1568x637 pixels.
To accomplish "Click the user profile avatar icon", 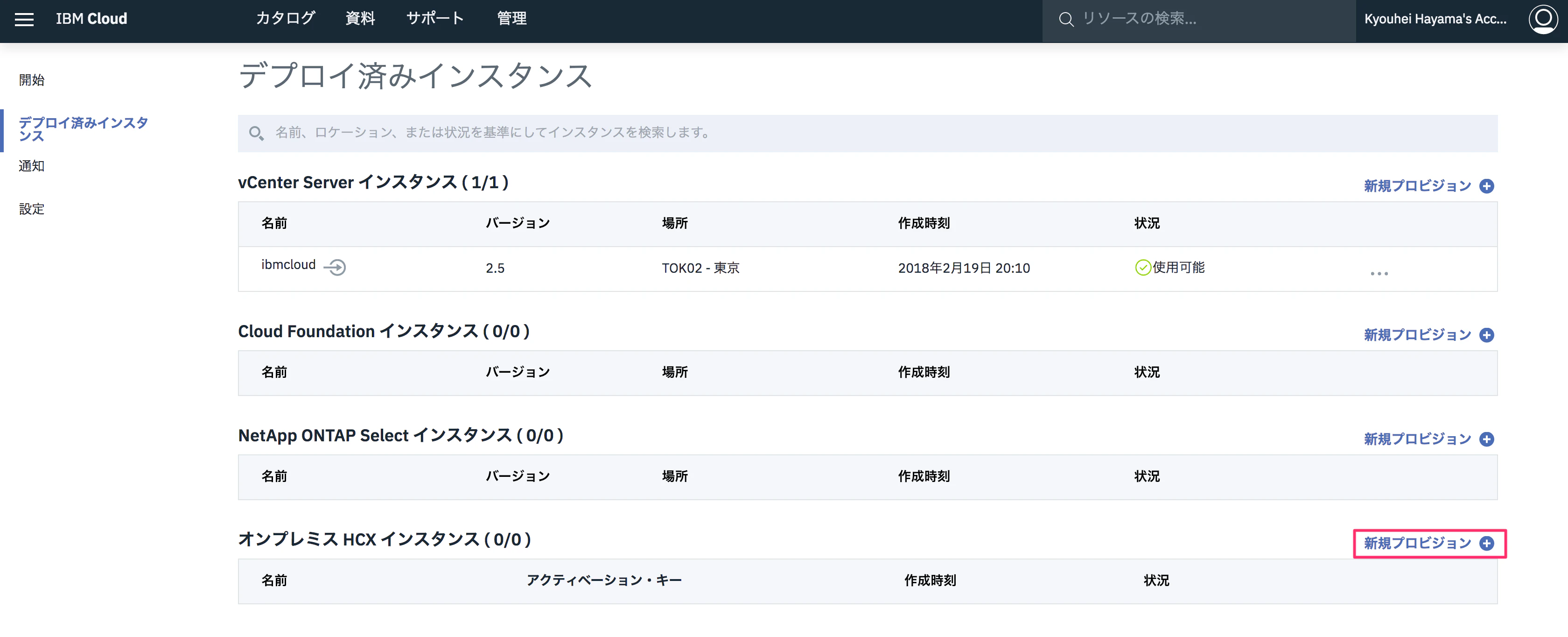I will (1543, 19).
